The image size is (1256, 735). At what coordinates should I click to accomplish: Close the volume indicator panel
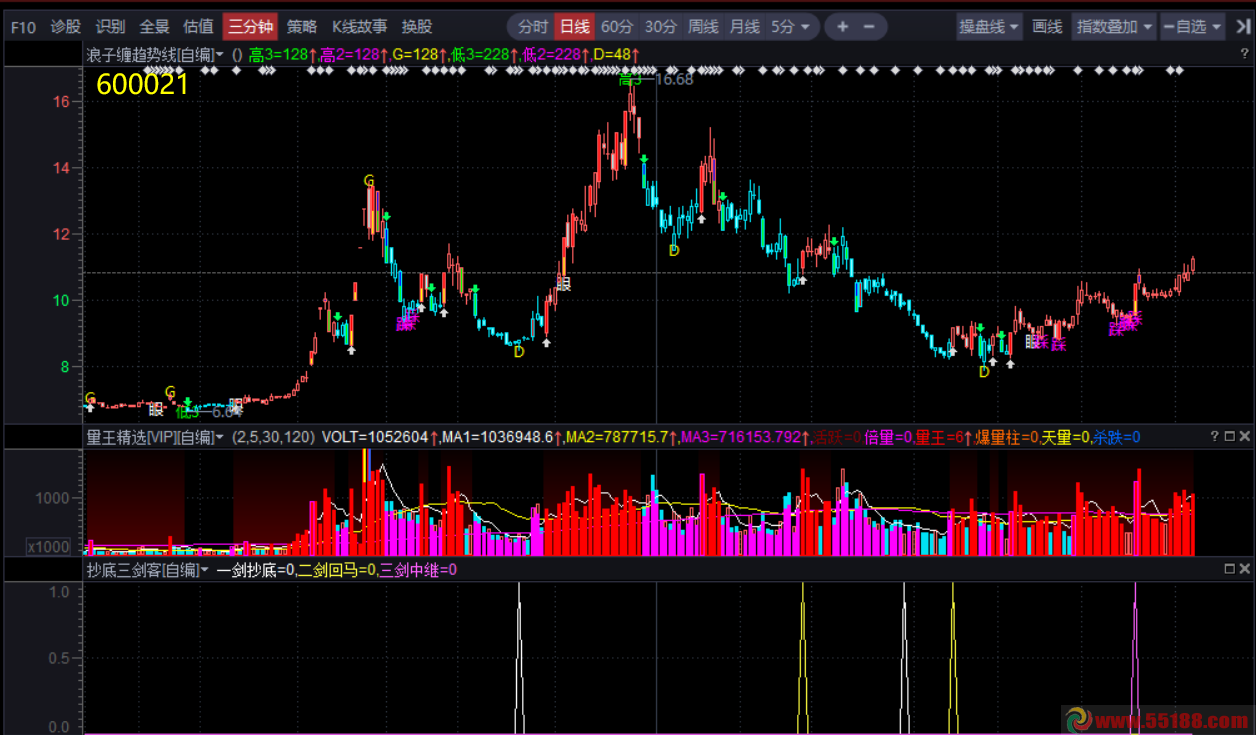click(1245, 437)
